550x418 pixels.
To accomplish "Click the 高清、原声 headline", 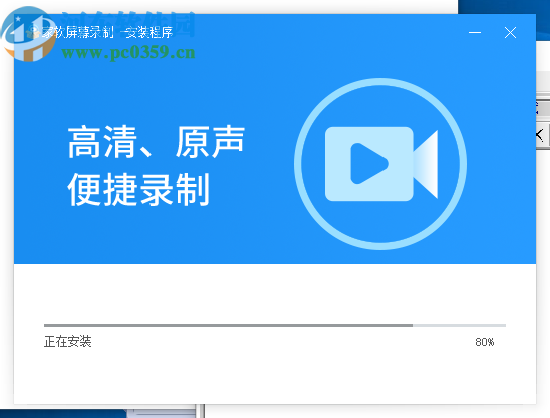I will coord(156,142).
